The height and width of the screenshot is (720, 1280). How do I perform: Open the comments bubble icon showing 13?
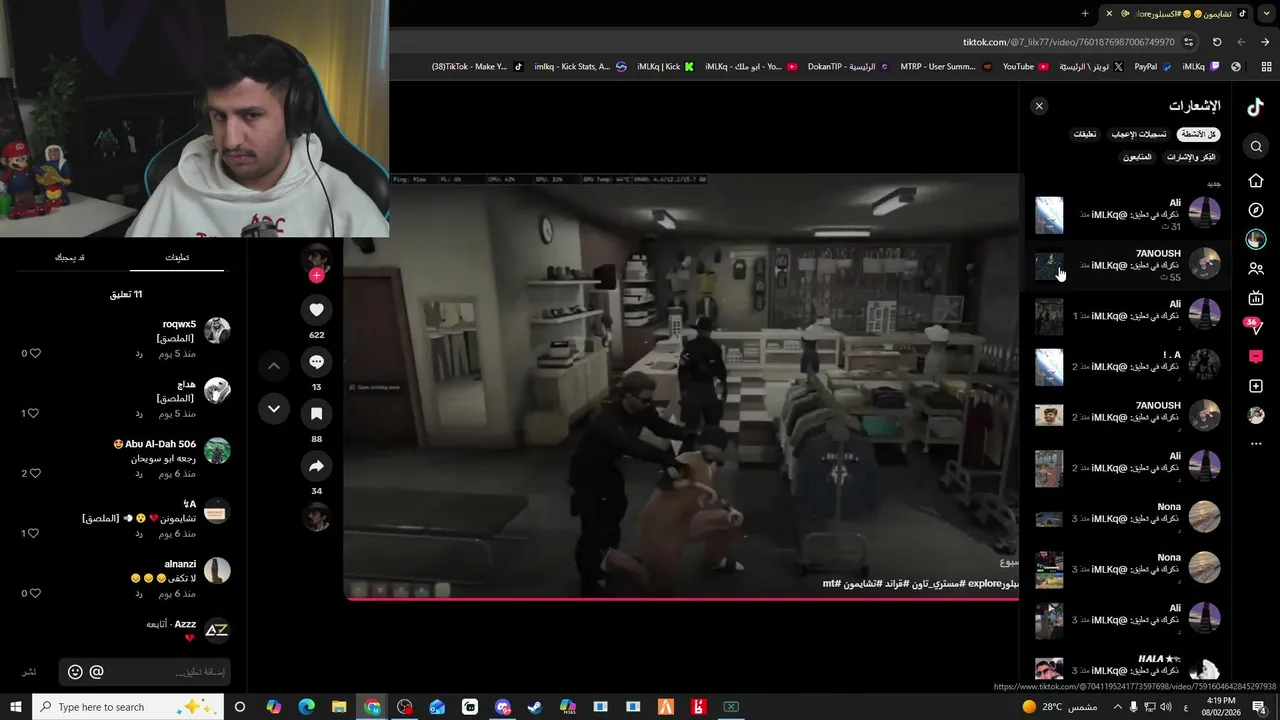[x=316, y=362]
